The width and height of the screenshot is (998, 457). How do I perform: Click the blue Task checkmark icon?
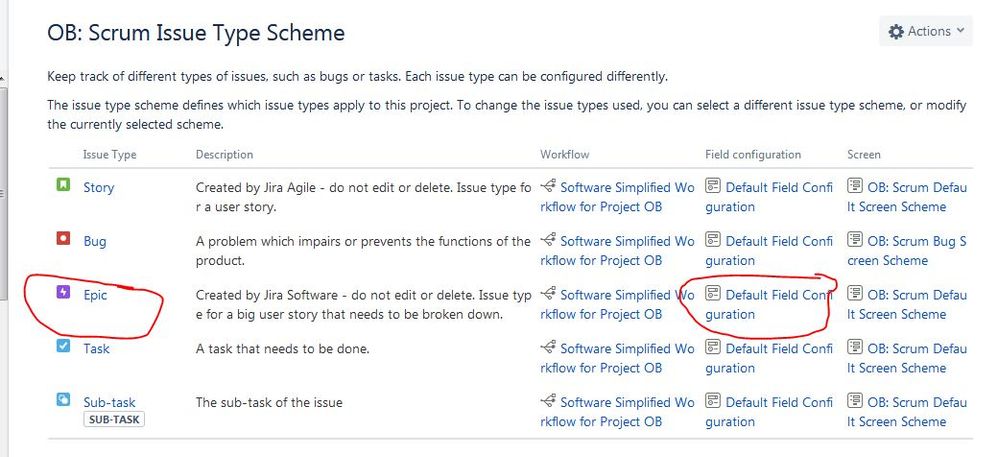pyautogui.click(x=63, y=347)
